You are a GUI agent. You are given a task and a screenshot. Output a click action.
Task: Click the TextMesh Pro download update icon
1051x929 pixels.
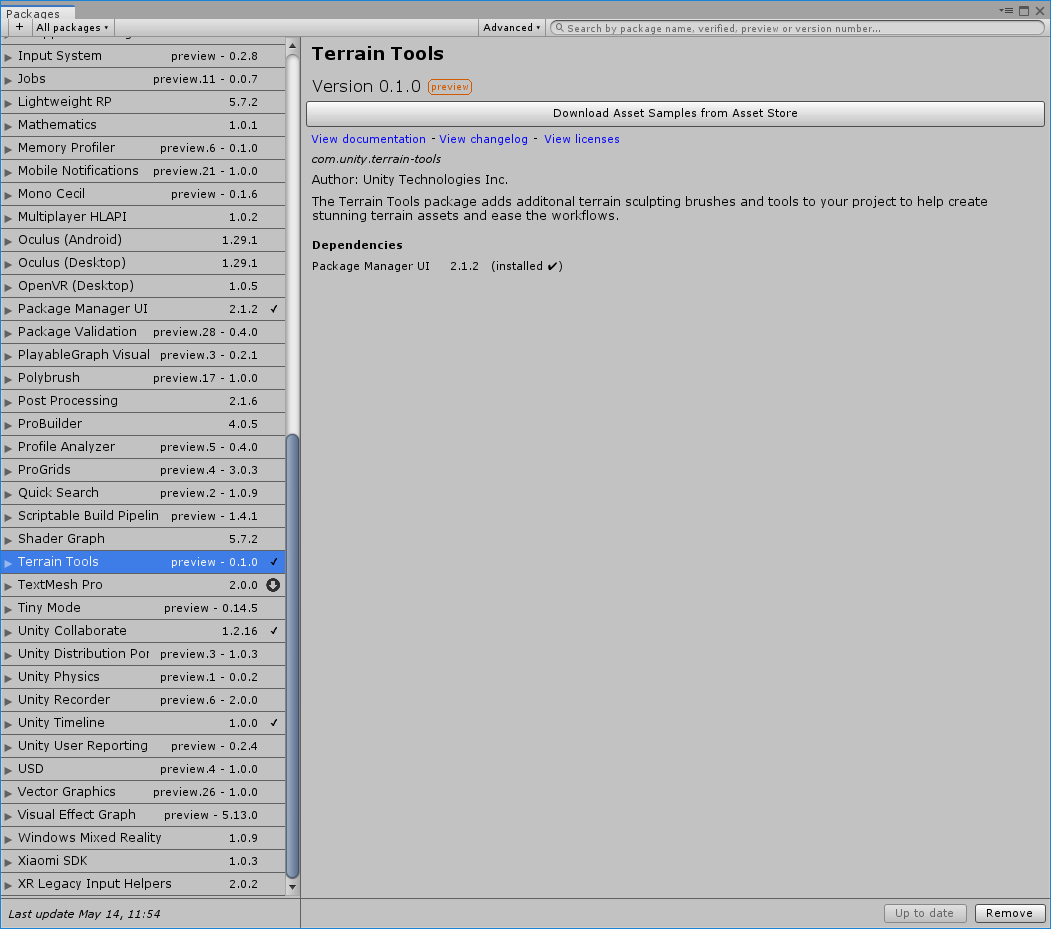click(x=273, y=585)
